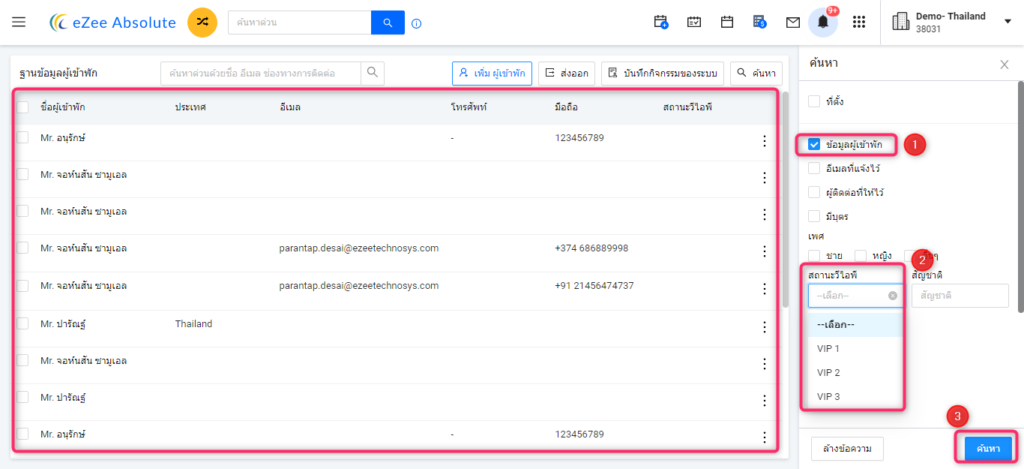Enable the ที่ตั้ง checkbox

pyautogui.click(x=814, y=101)
